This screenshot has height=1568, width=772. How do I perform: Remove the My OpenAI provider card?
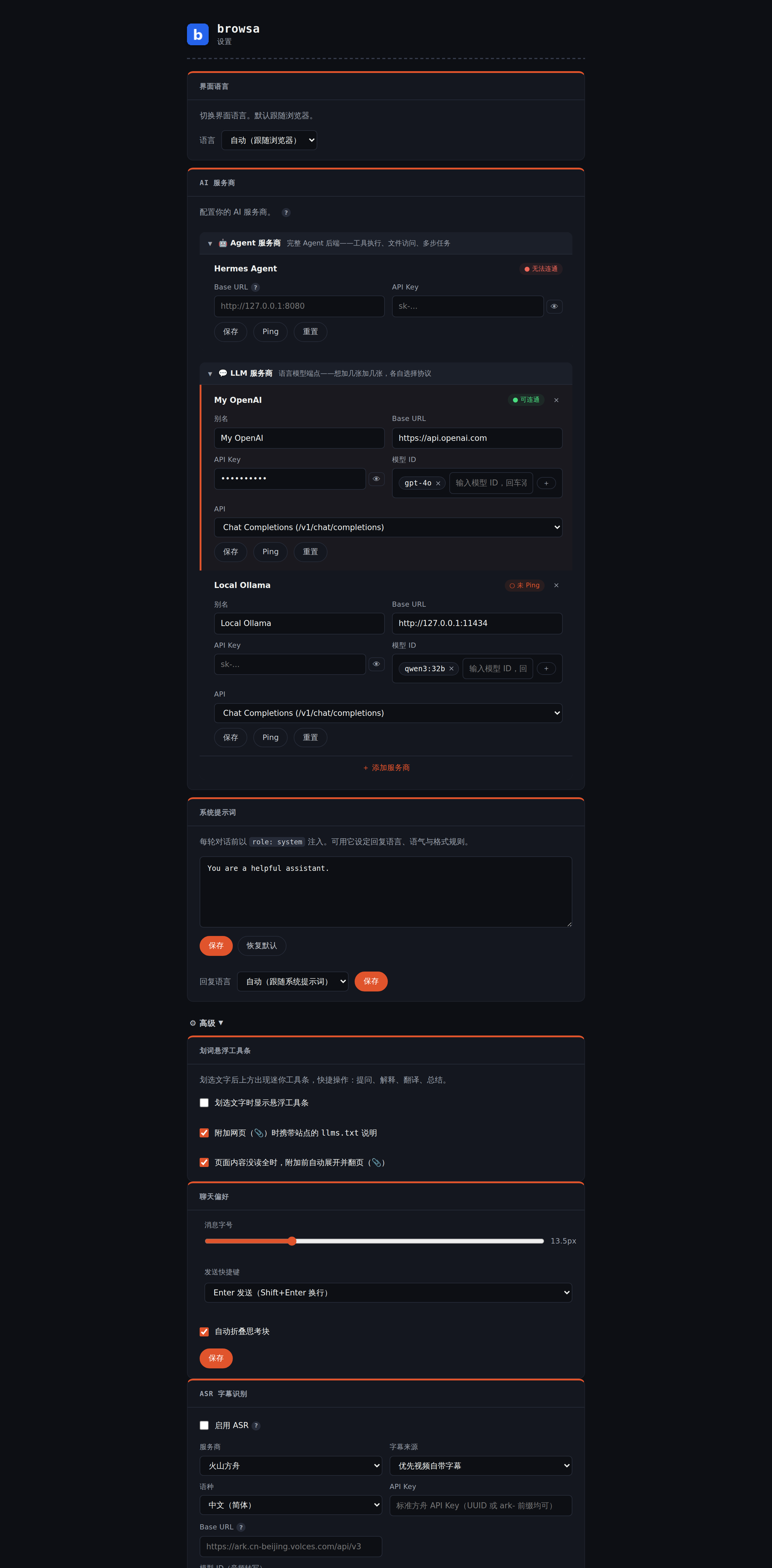(556, 400)
